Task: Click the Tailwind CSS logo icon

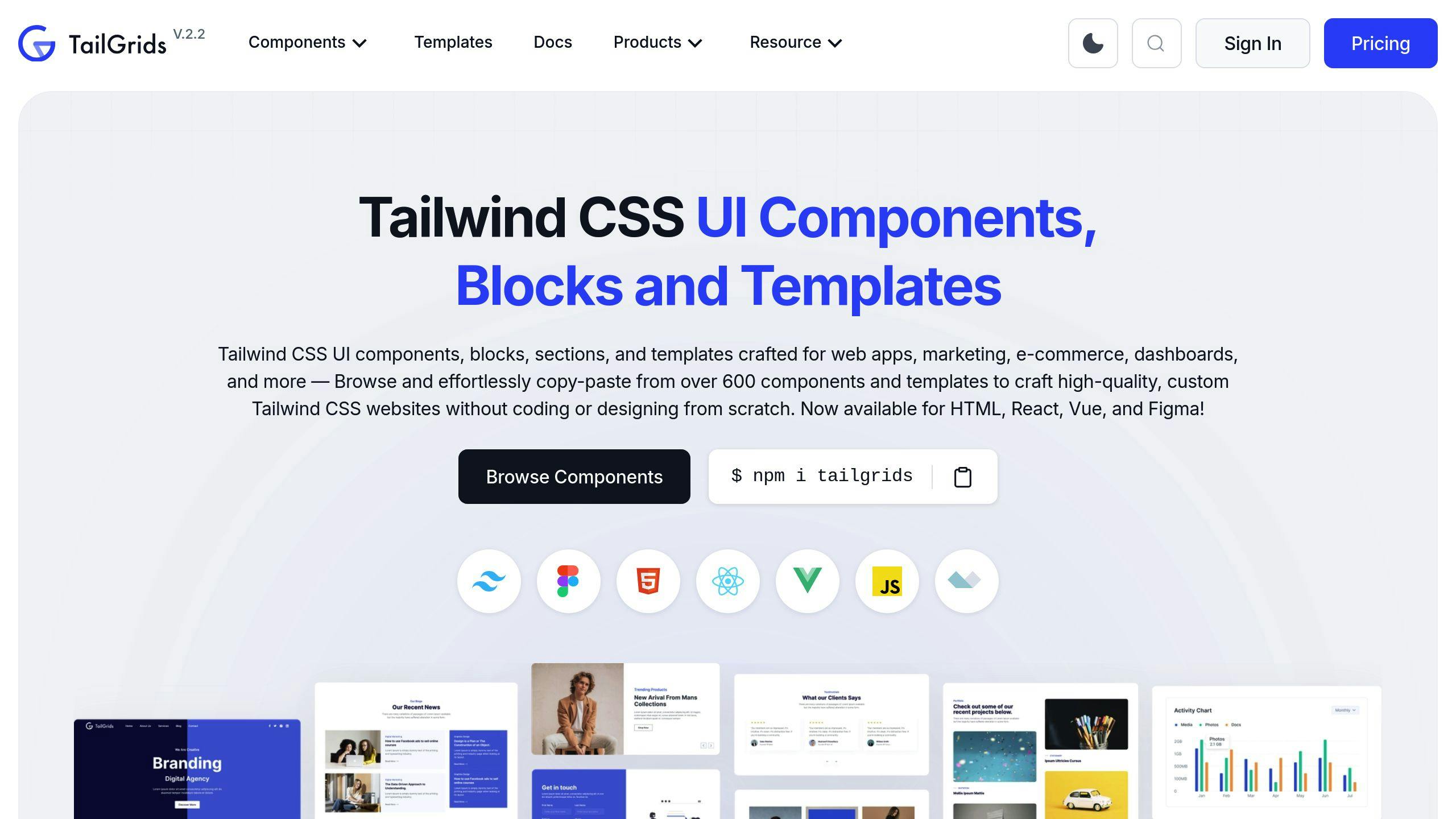Action: (489, 581)
